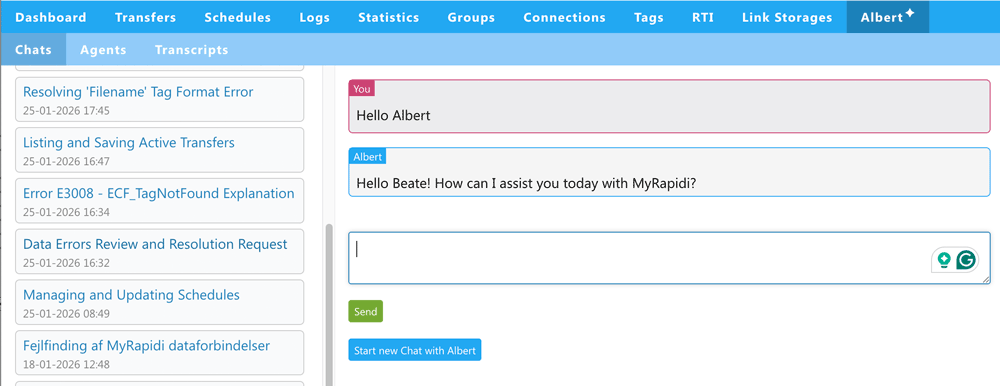Click timestamp '25-01-2026 16:47'

pos(66,161)
